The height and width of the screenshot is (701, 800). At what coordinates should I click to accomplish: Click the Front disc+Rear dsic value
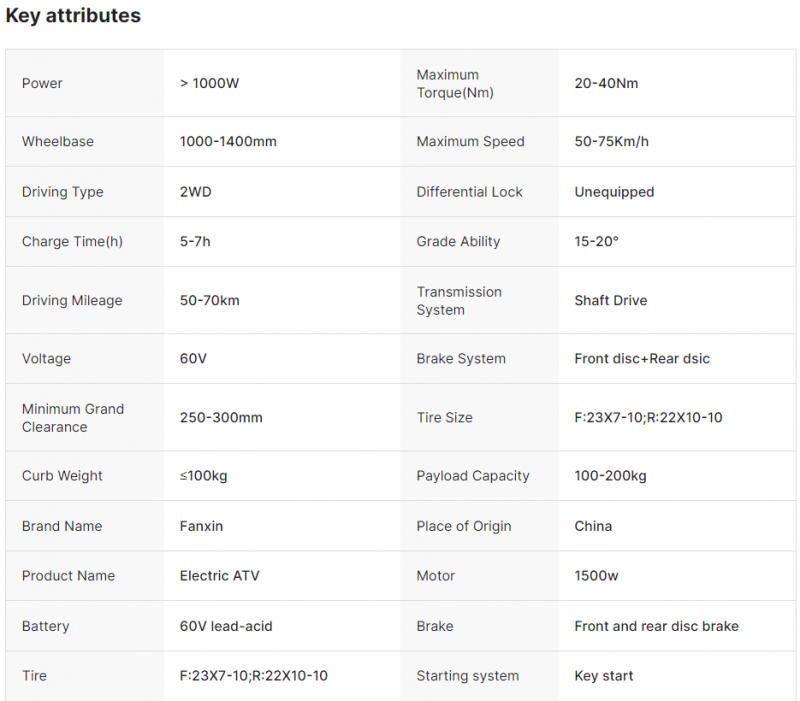(x=642, y=359)
